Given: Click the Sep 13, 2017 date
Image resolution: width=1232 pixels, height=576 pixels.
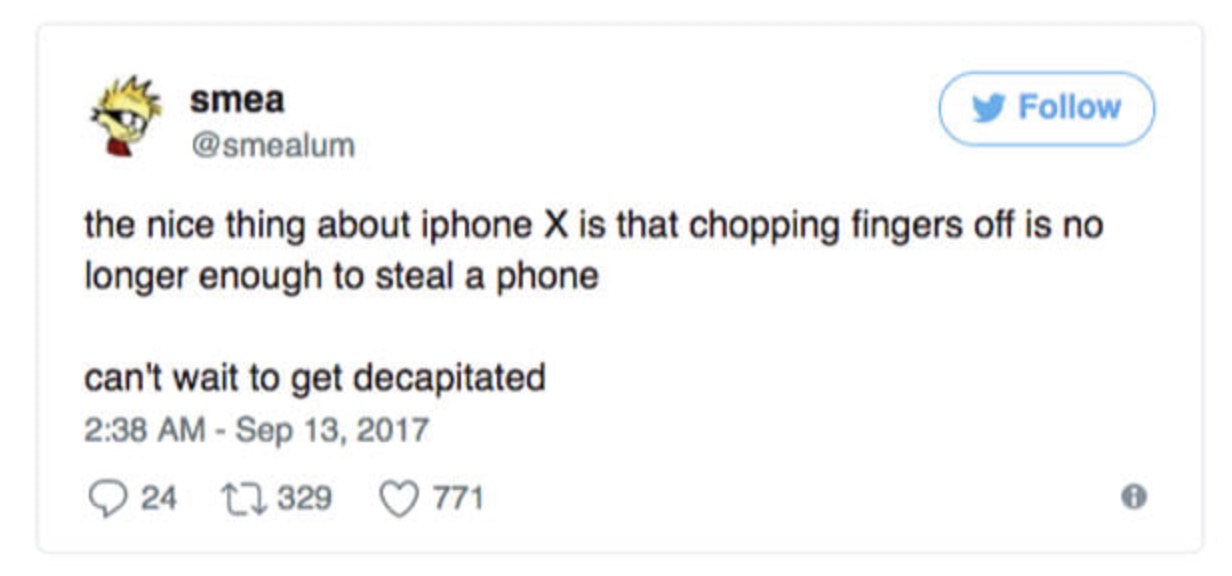Looking at the screenshot, I should 318,431.
